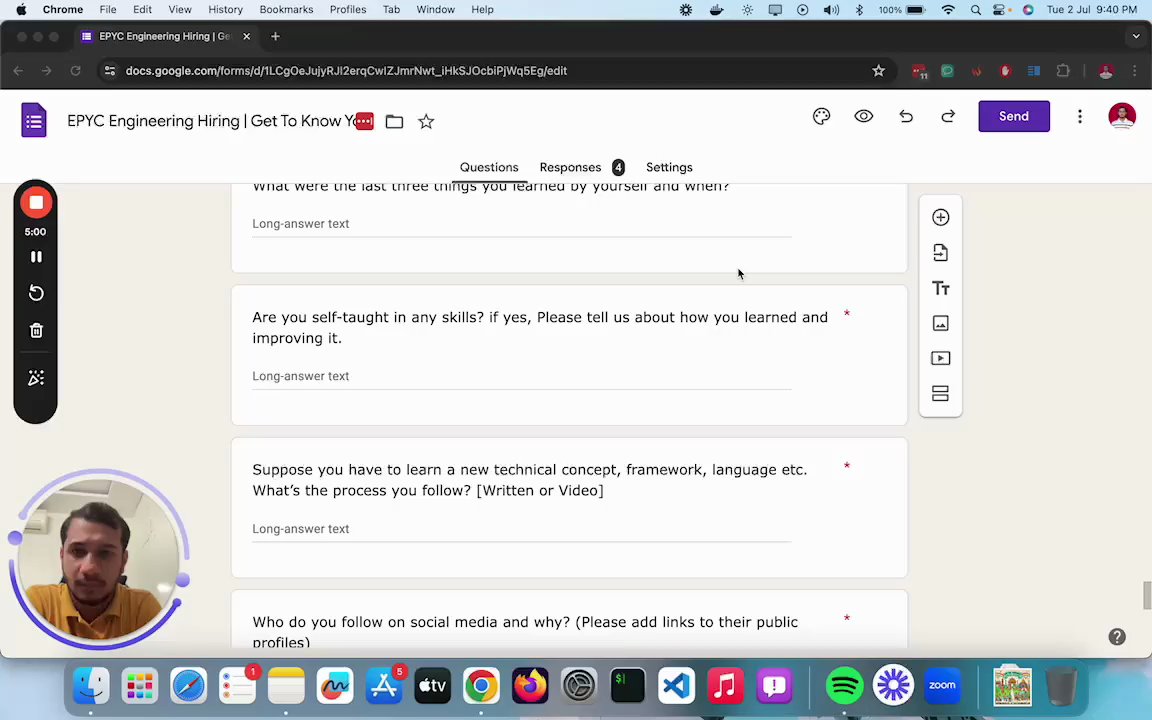Open recording effects confetti icon
Viewport: 1152px width, 720px height.
35,378
